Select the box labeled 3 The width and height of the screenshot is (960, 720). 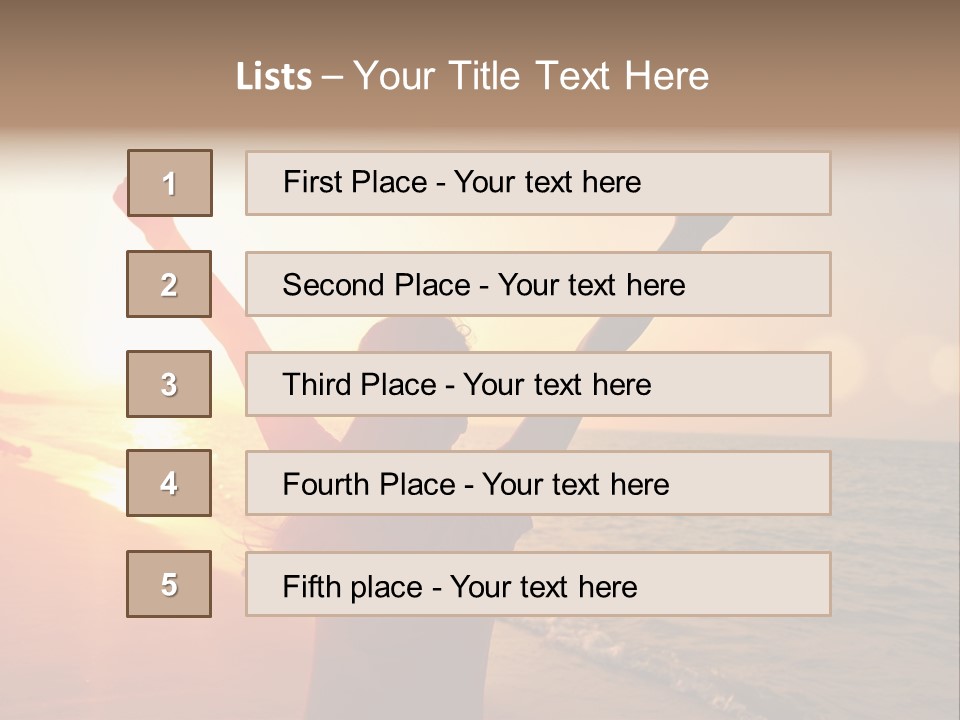click(x=169, y=384)
